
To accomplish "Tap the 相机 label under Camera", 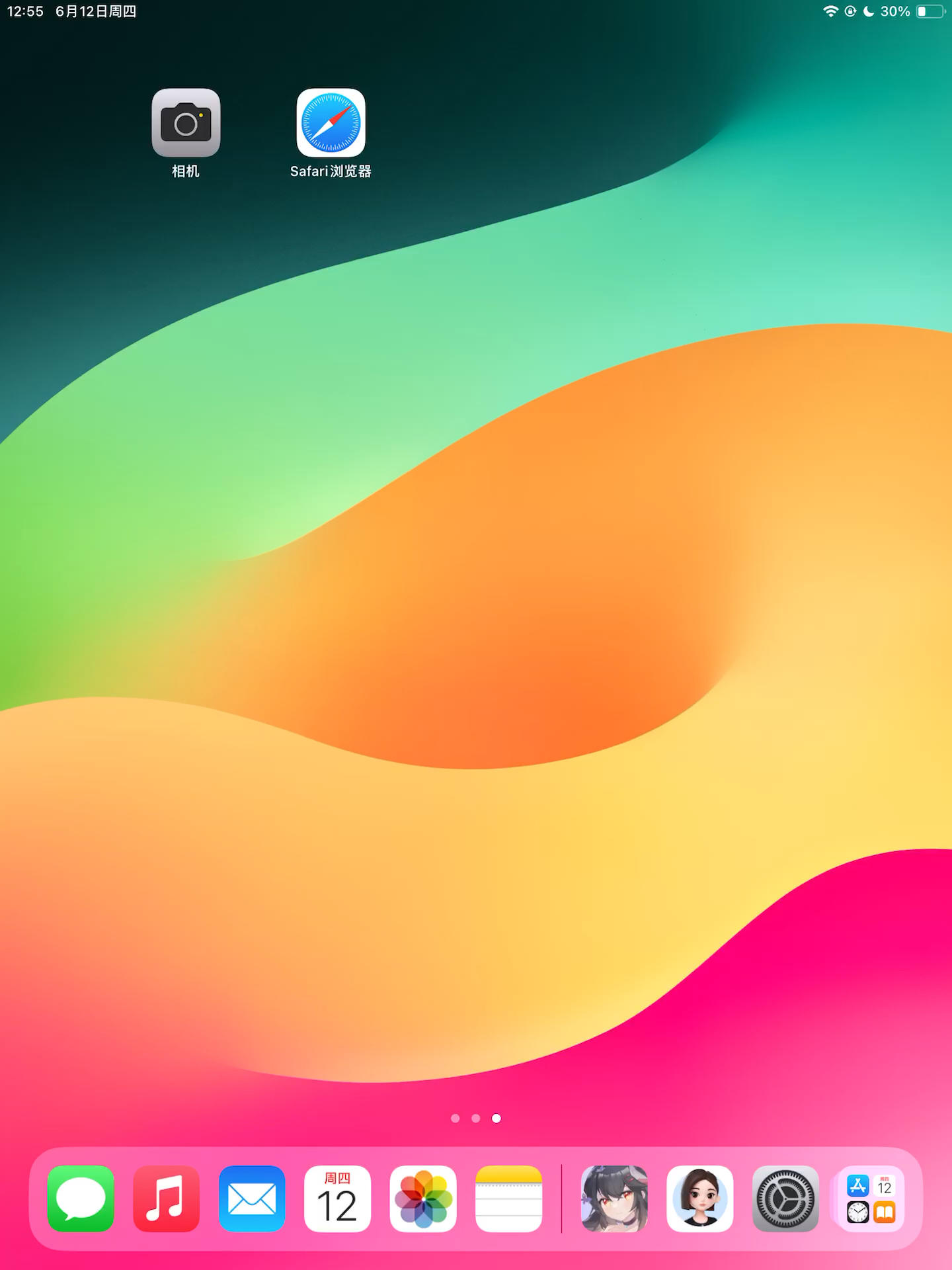I will click(186, 171).
